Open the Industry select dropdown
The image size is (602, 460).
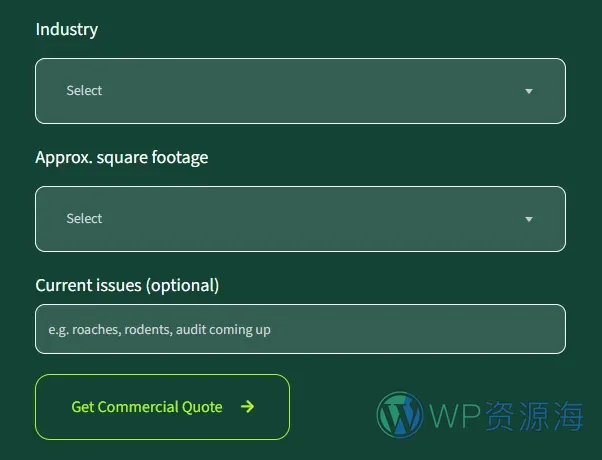[x=300, y=91]
